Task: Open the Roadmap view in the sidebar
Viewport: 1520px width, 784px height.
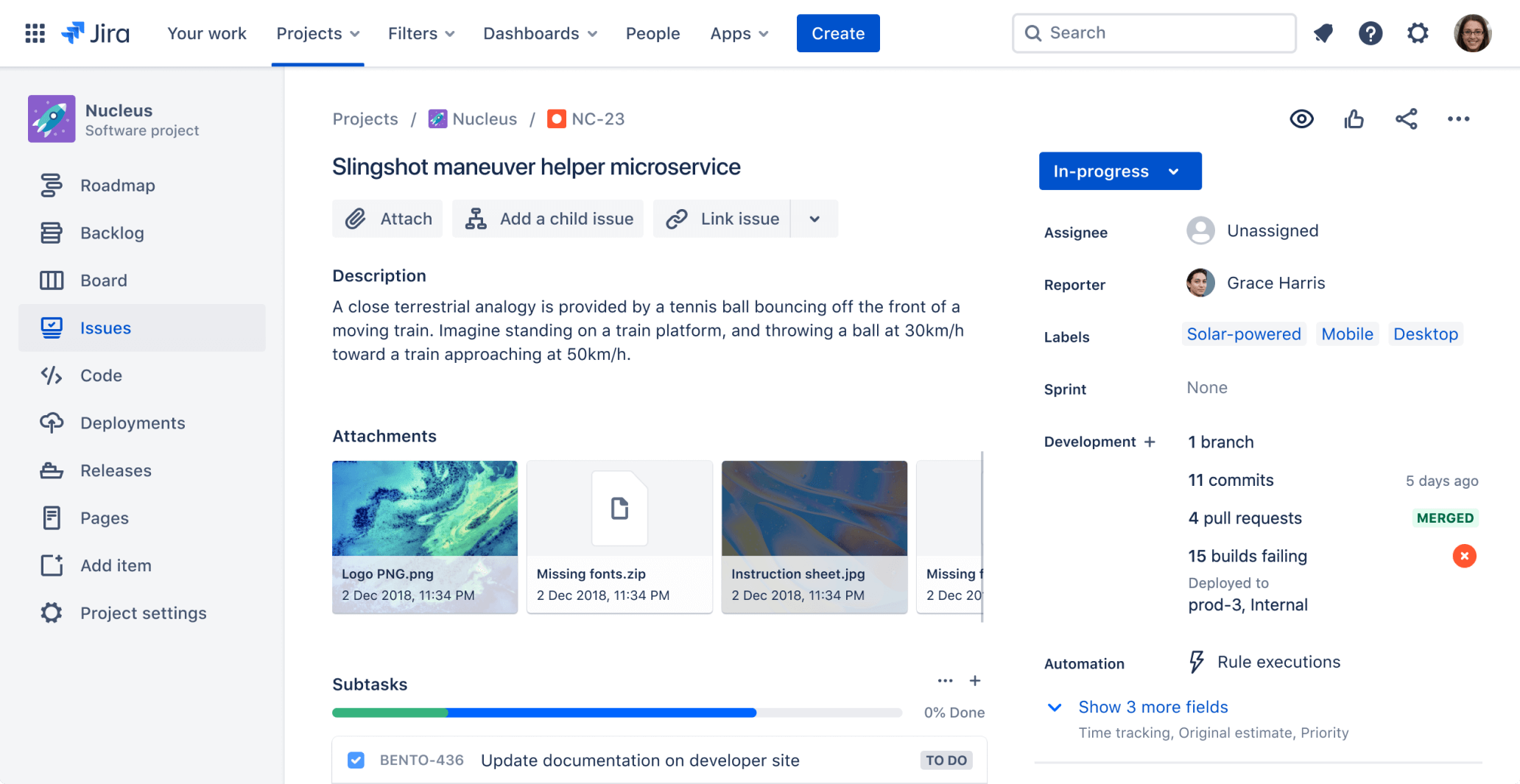Action: pyautogui.click(x=117, y=185)
